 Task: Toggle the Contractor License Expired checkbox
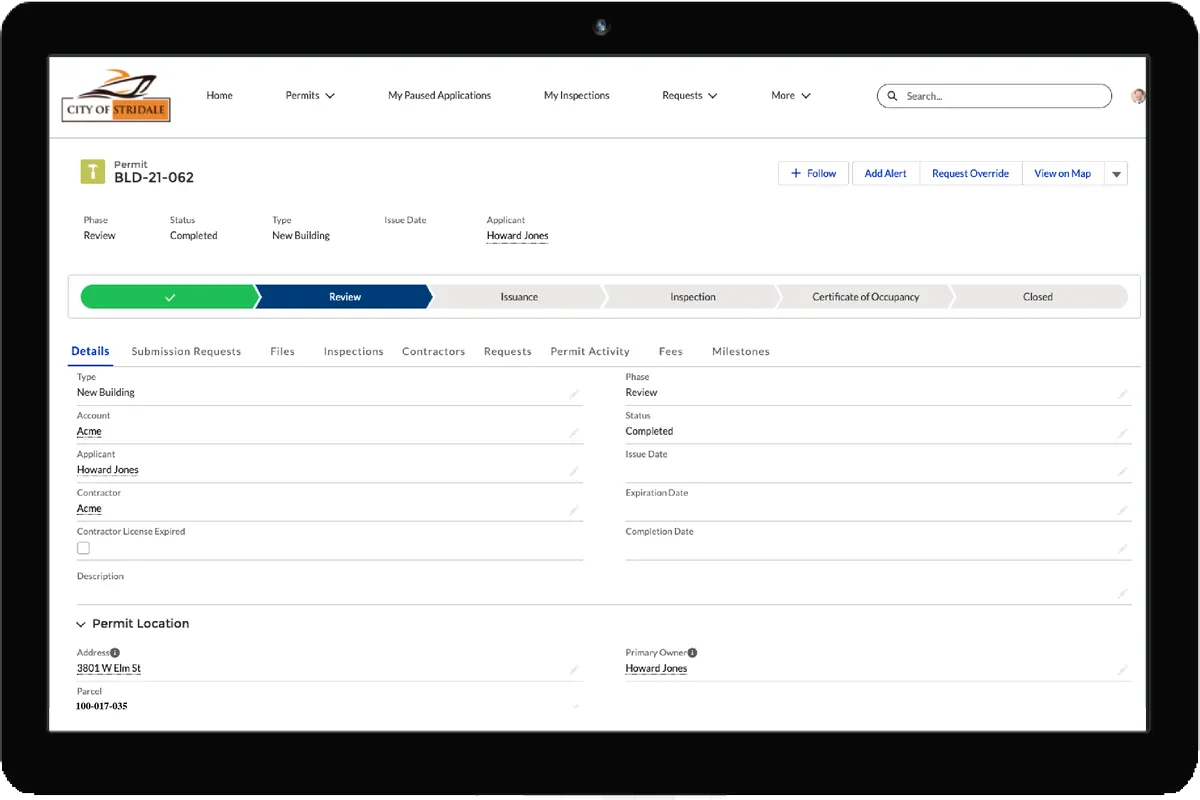click(83, 548)
